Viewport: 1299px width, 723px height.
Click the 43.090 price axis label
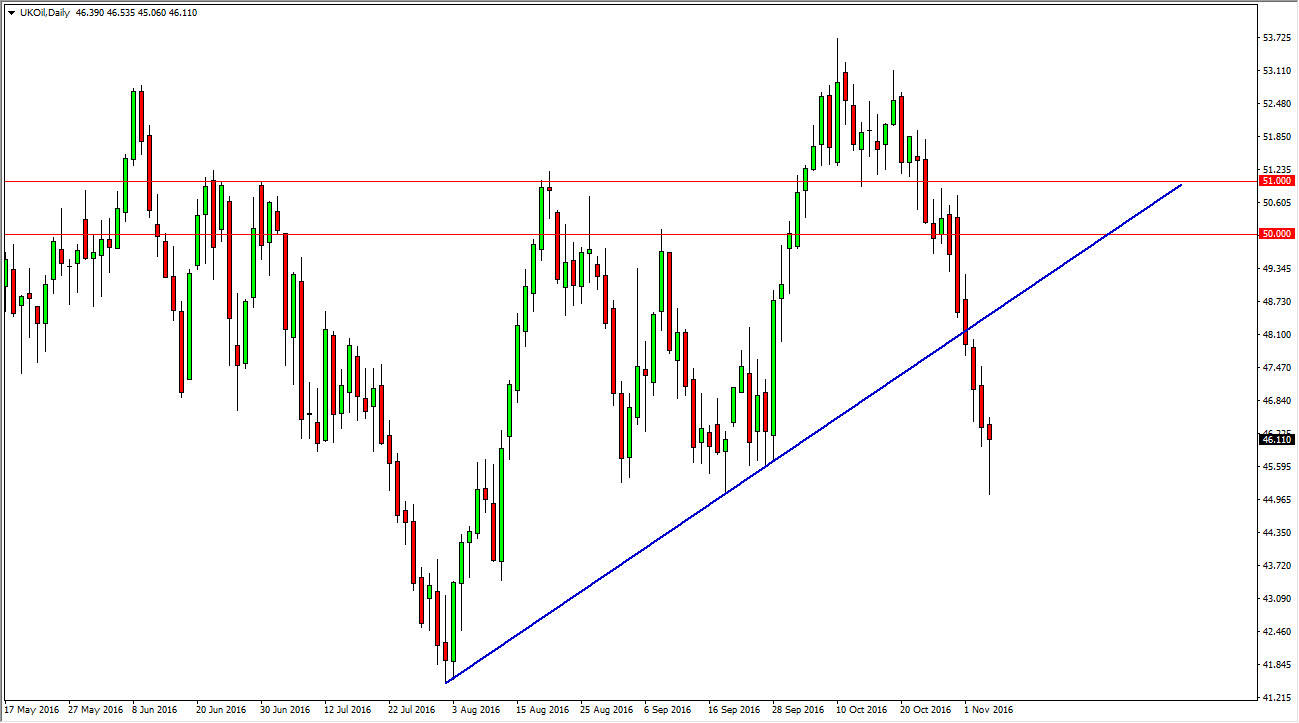click(1279, 599)
